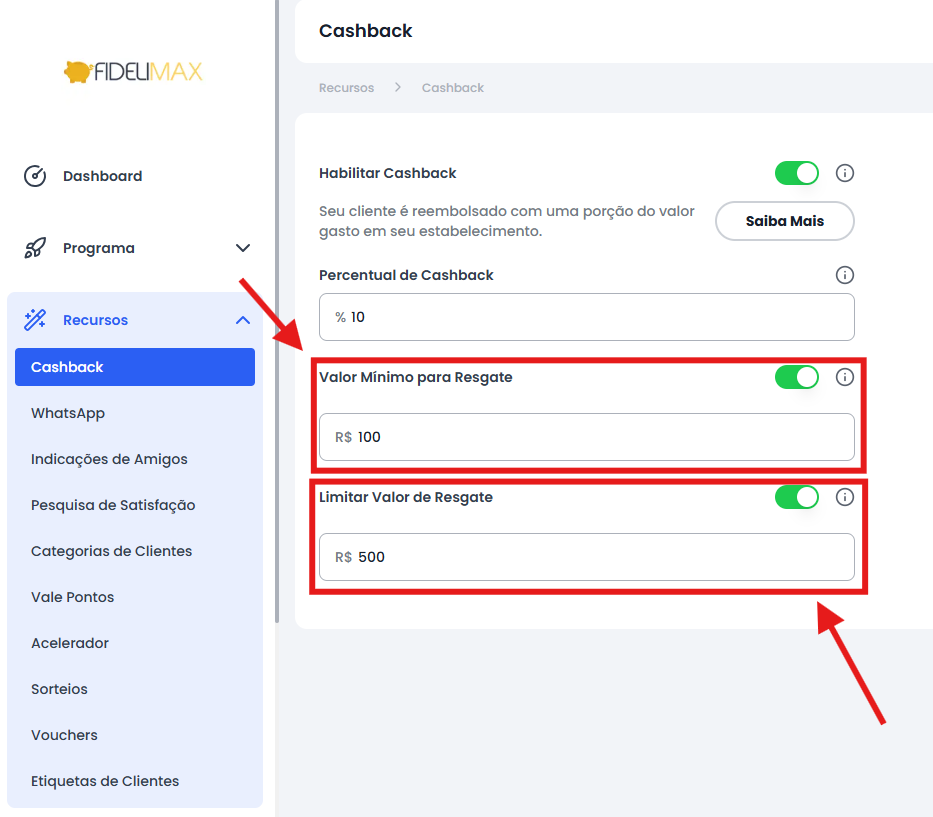Click the breadcrumb arrow after Recursos
This screenshot has height=817, width=933.
click(x=397, y=87)
